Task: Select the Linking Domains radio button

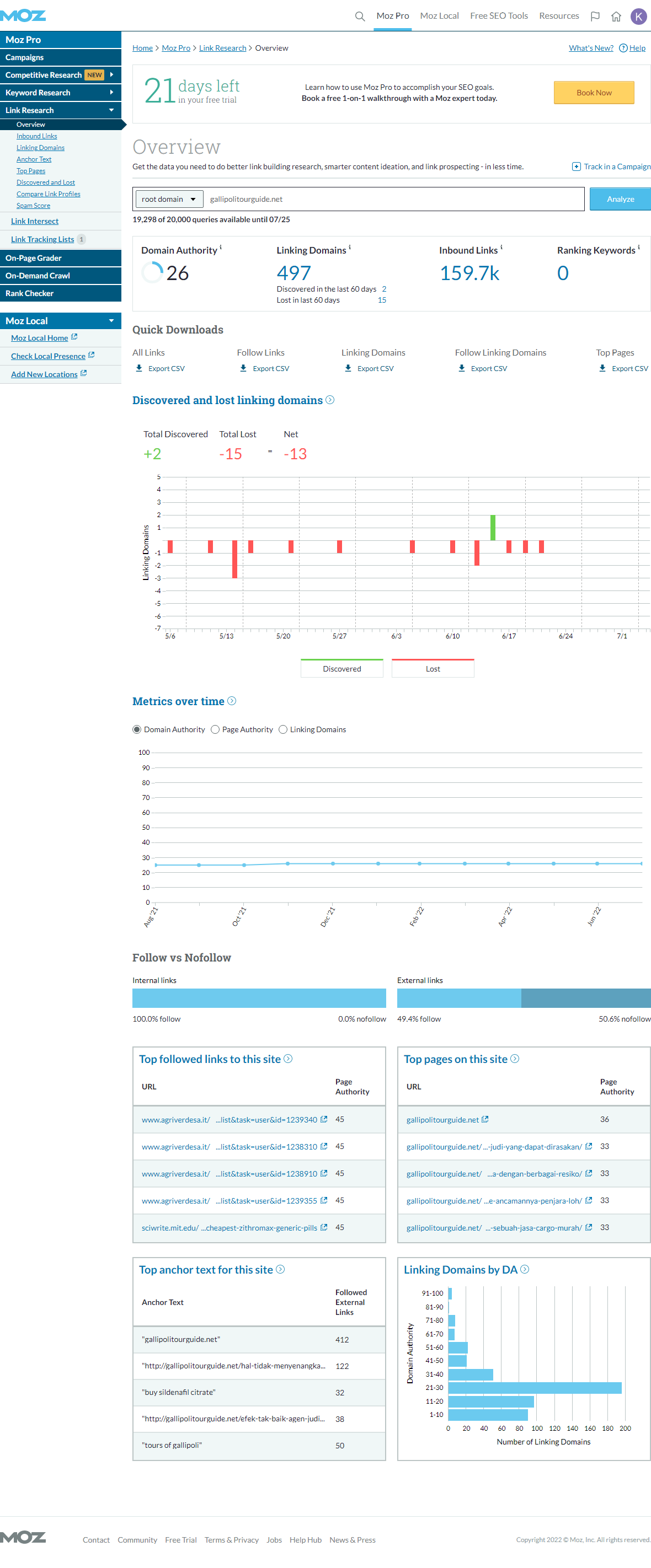Action: [x=282, y=729]
